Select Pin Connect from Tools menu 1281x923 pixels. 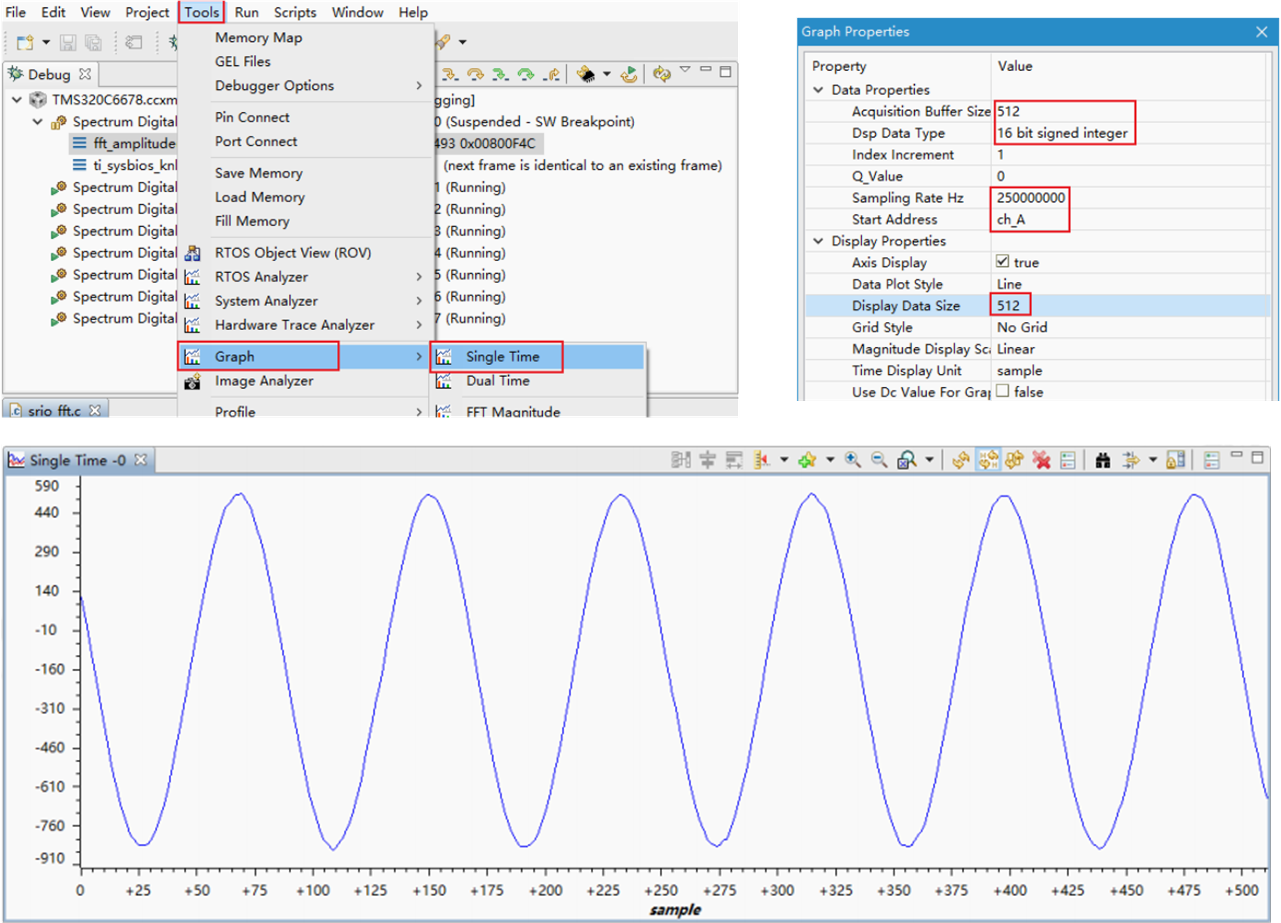[x=252, y=117]
